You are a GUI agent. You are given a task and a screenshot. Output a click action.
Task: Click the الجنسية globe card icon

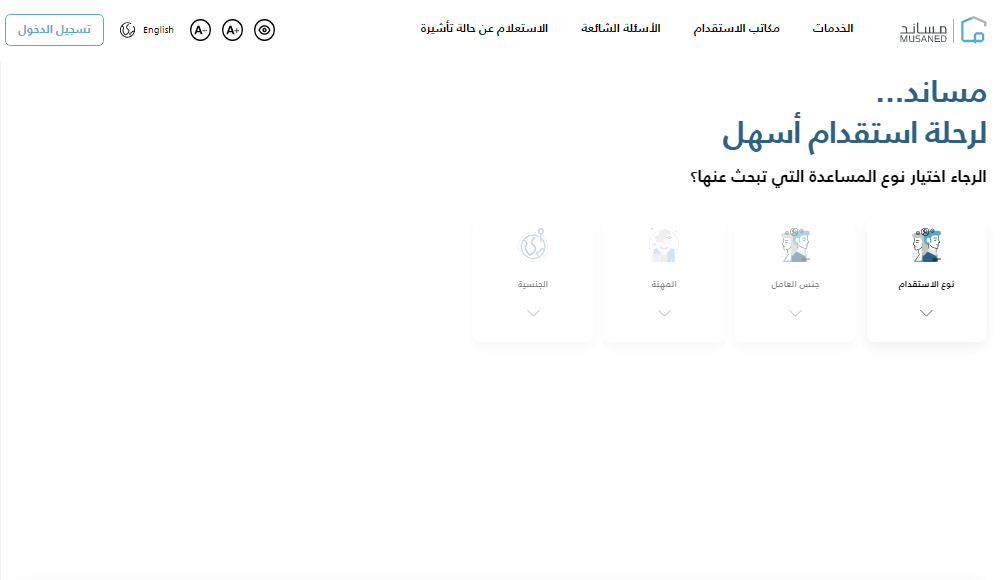[533, 245]
